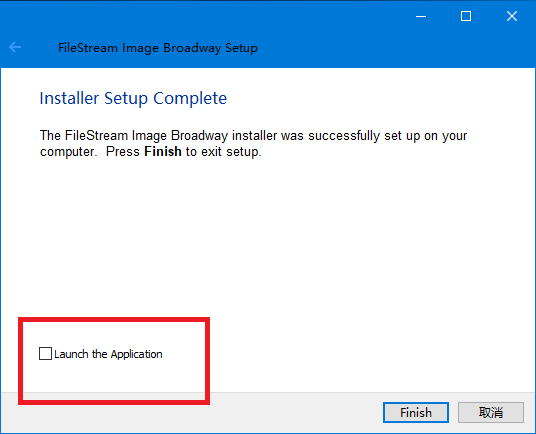
Task: Minimize the setup window
Action: [x=421, y=16]
